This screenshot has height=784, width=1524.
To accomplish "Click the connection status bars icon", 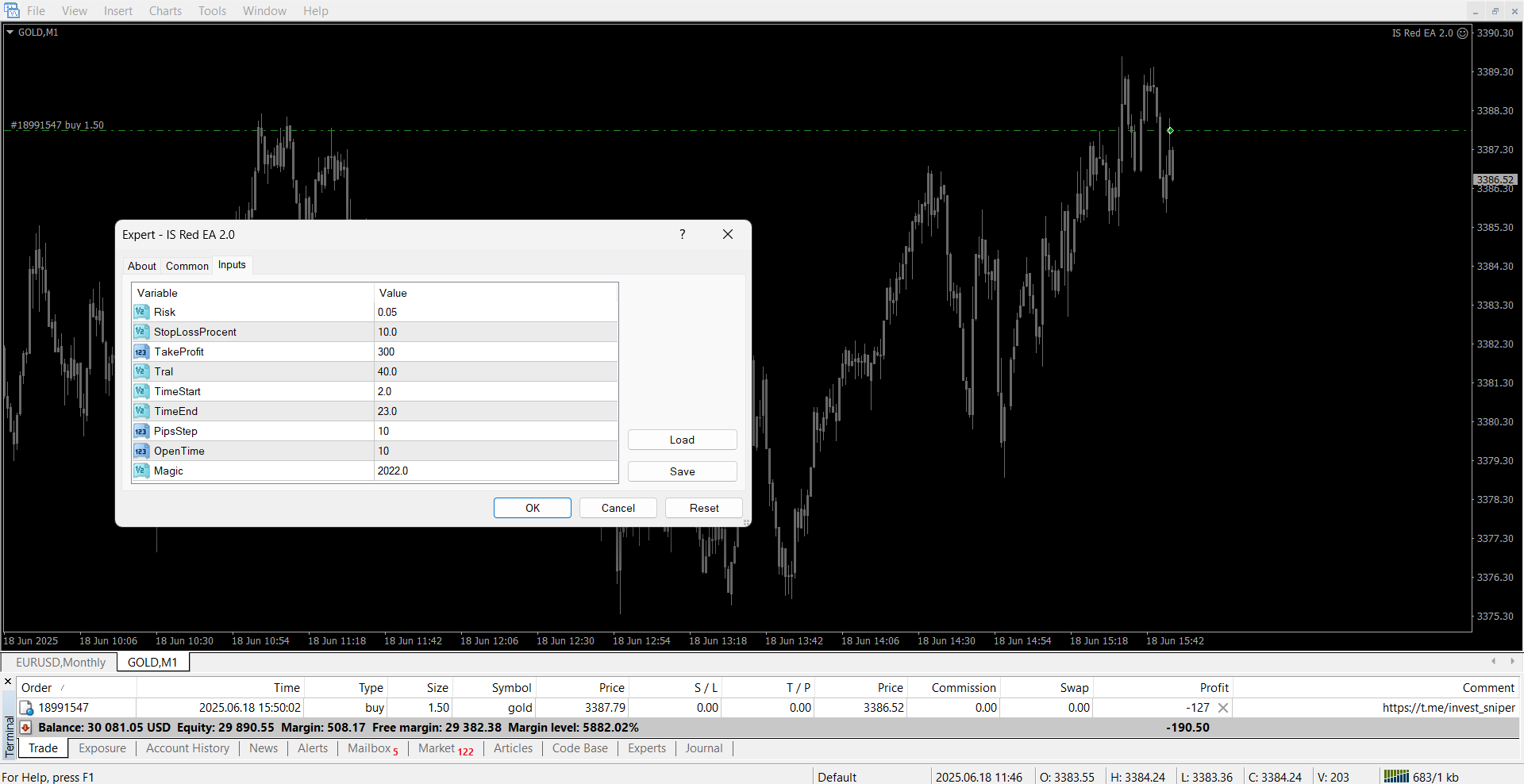I will [1395, 777].
